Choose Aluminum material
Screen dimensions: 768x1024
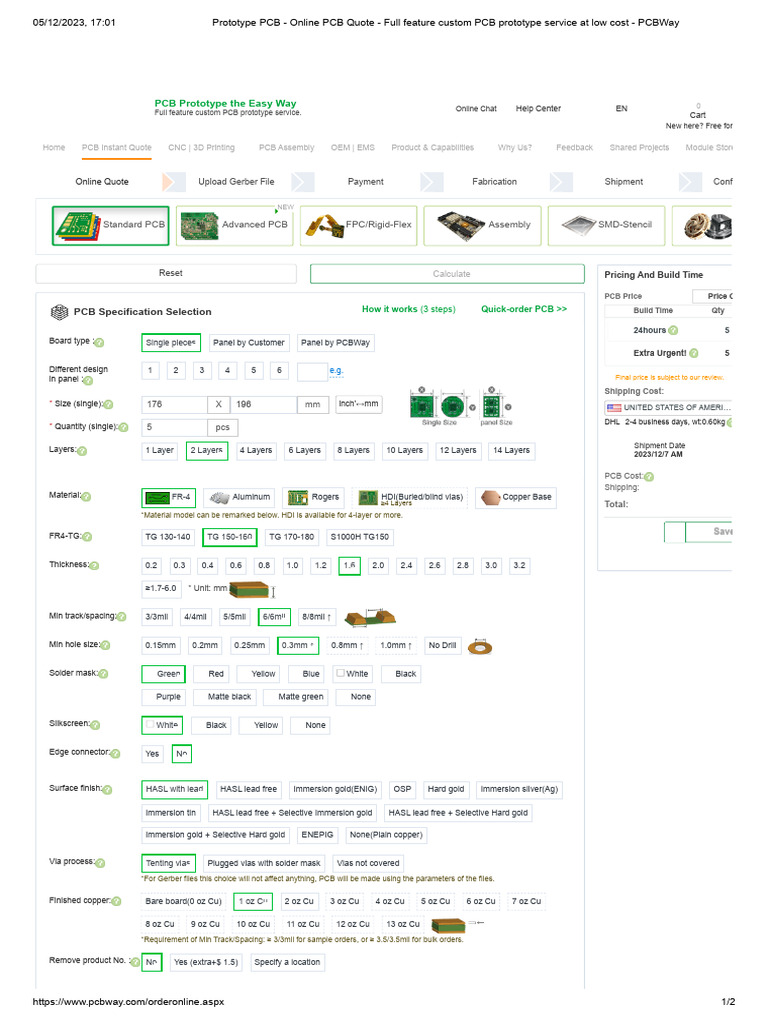coord(240,498)
